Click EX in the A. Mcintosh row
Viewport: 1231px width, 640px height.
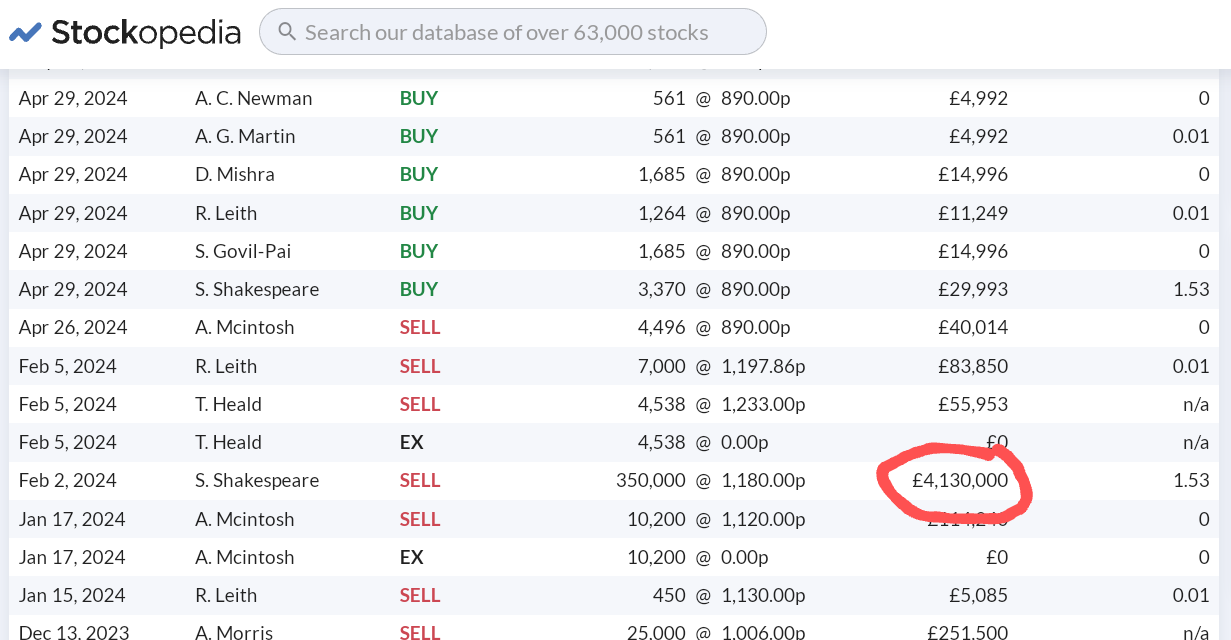[x=411, y=557]
